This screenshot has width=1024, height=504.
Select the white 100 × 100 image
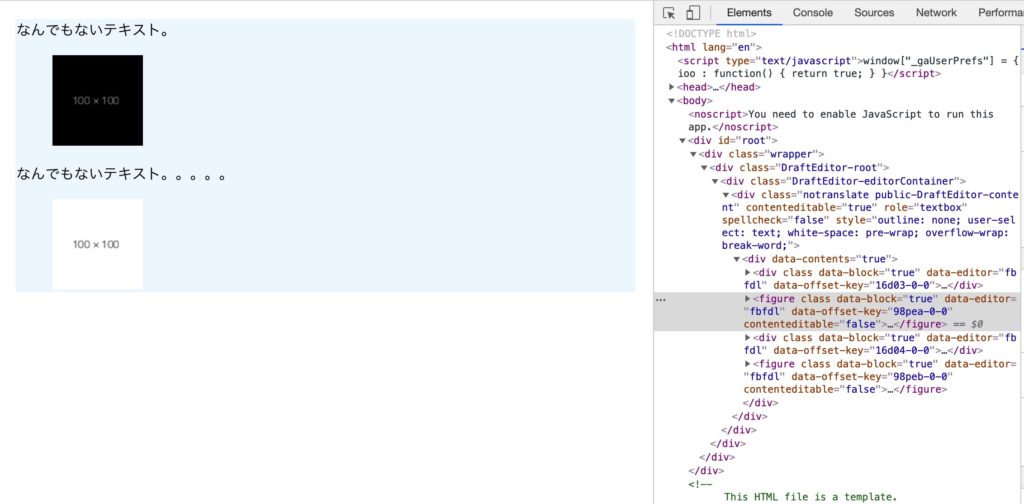[x=97, y=244]
